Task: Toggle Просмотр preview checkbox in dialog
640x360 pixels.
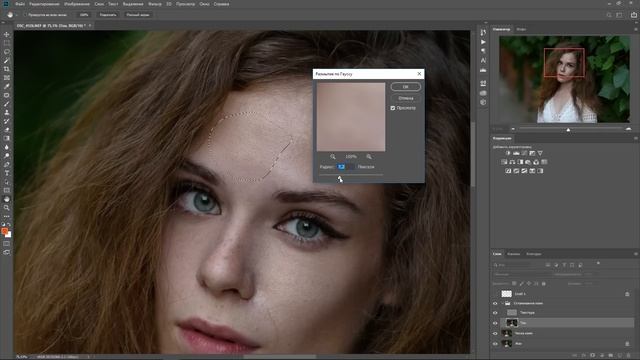Action: pos(393,108)
